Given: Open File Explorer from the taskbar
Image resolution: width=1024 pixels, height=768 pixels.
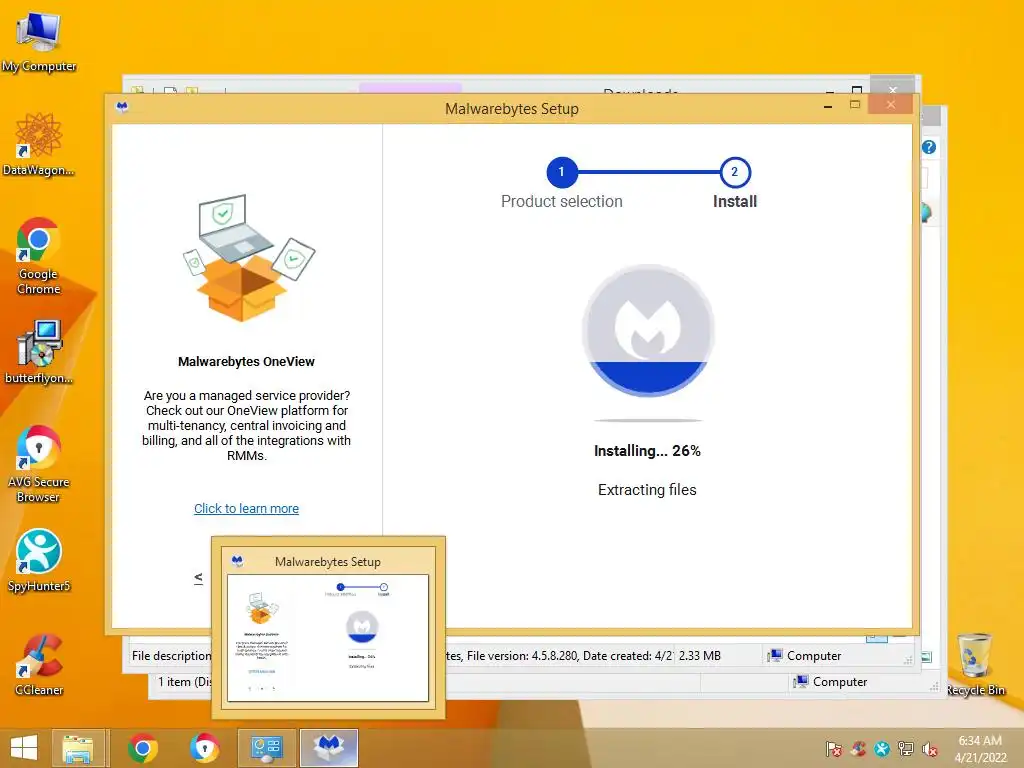Looking at the screenshot, I should coord(78,748).
